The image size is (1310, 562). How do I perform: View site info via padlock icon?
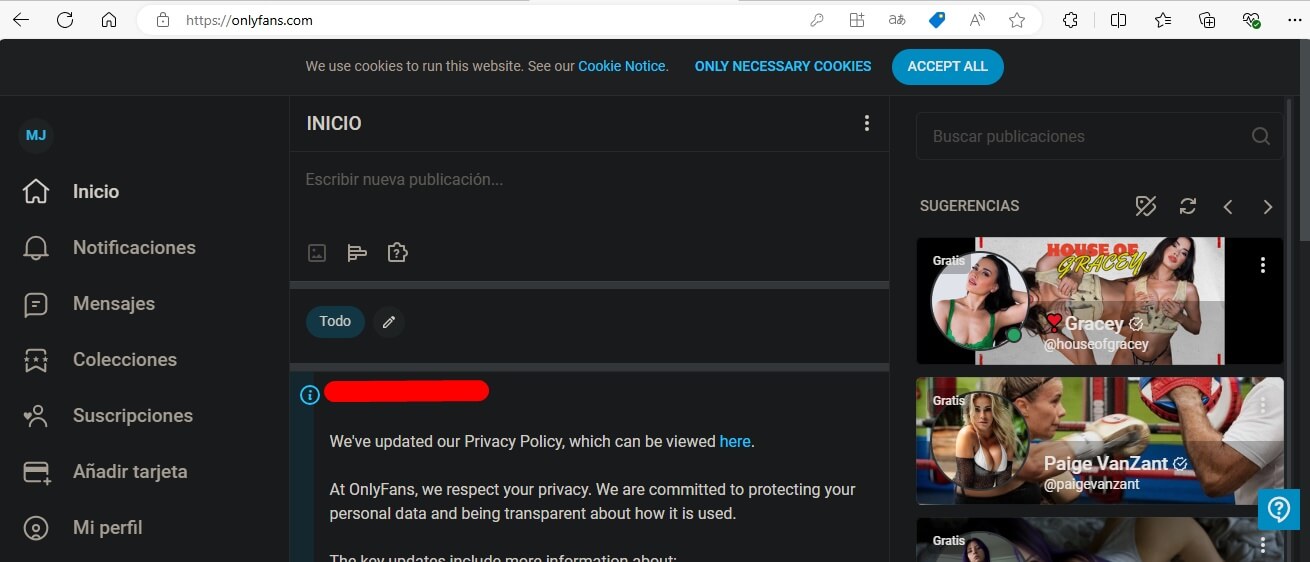click(x=163, y=20)
